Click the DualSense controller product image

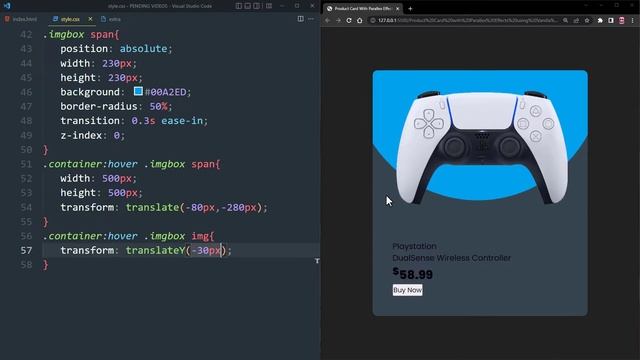(x=482, y=147)
